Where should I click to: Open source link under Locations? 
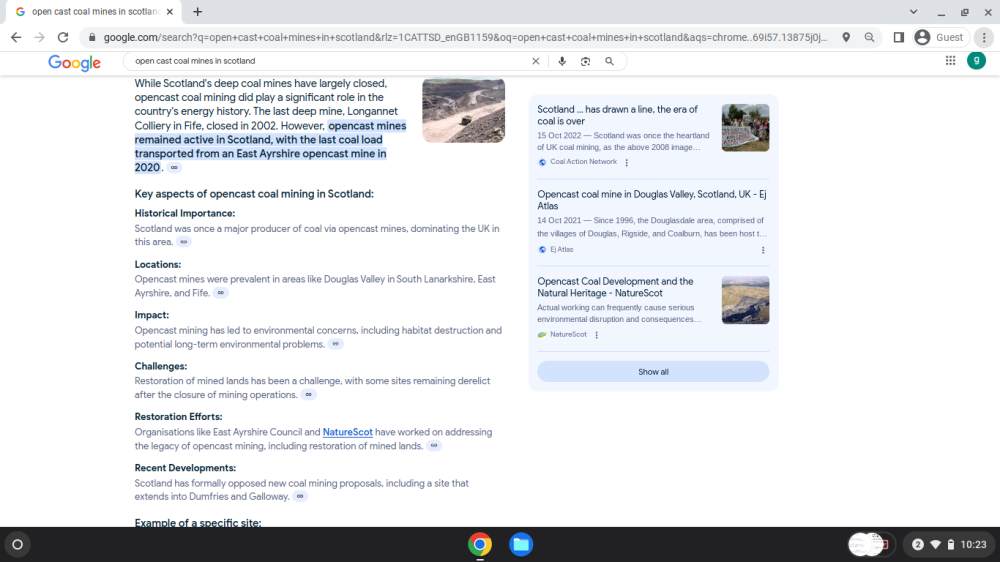click(x=221, y=293)
